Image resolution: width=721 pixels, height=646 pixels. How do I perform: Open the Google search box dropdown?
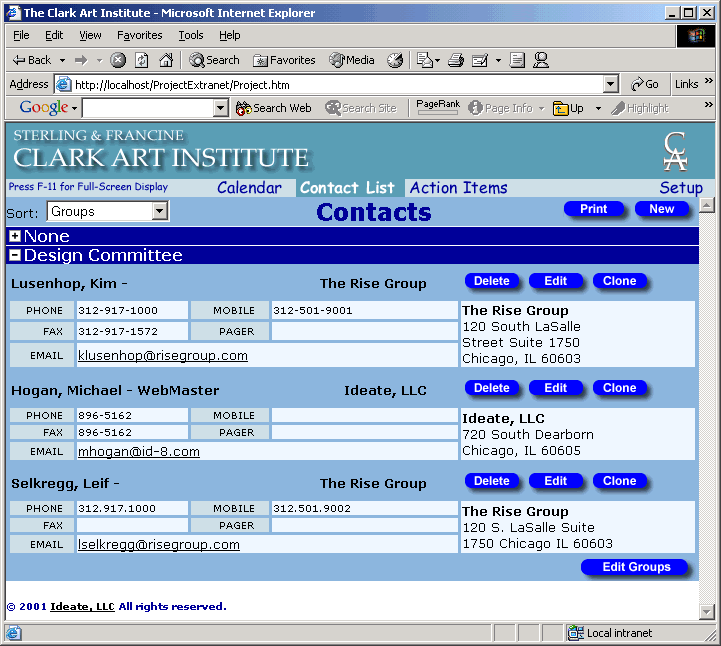point(221,108)
